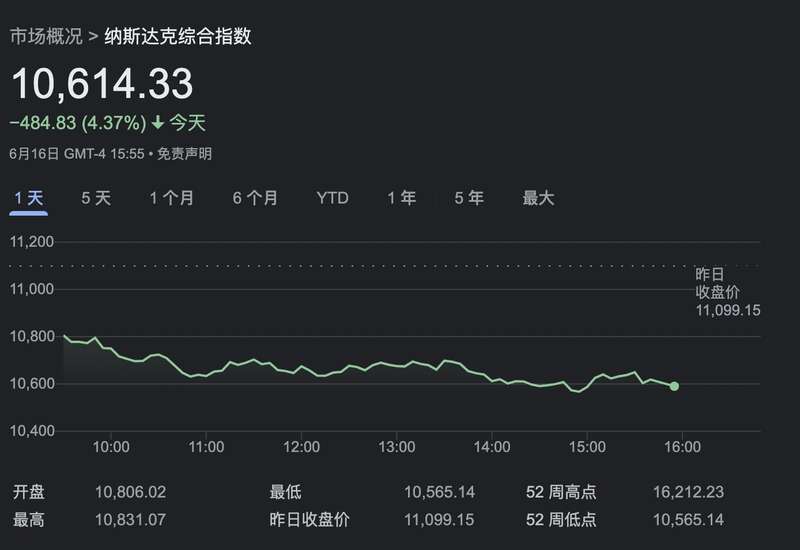
Task: Show the 5 年 chart range
Action: click(x=469, y=198)
